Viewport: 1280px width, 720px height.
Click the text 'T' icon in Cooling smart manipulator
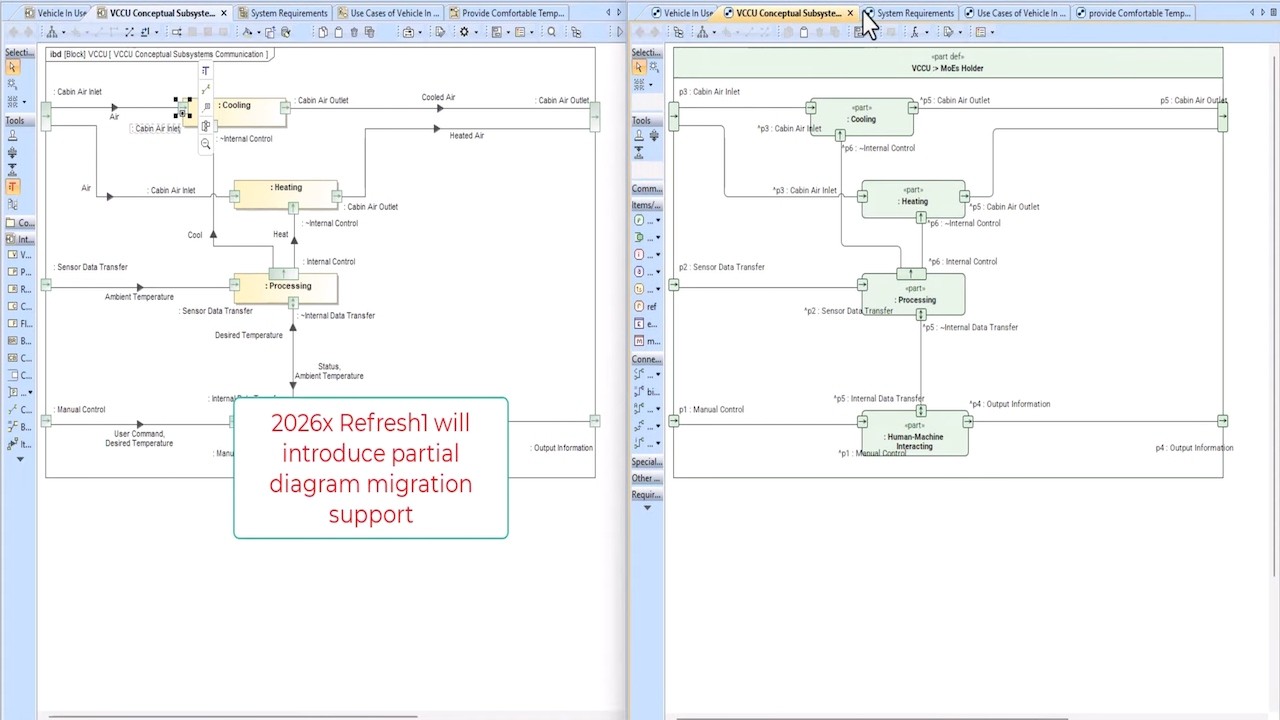pyautogui.click(x=205, y=71)
